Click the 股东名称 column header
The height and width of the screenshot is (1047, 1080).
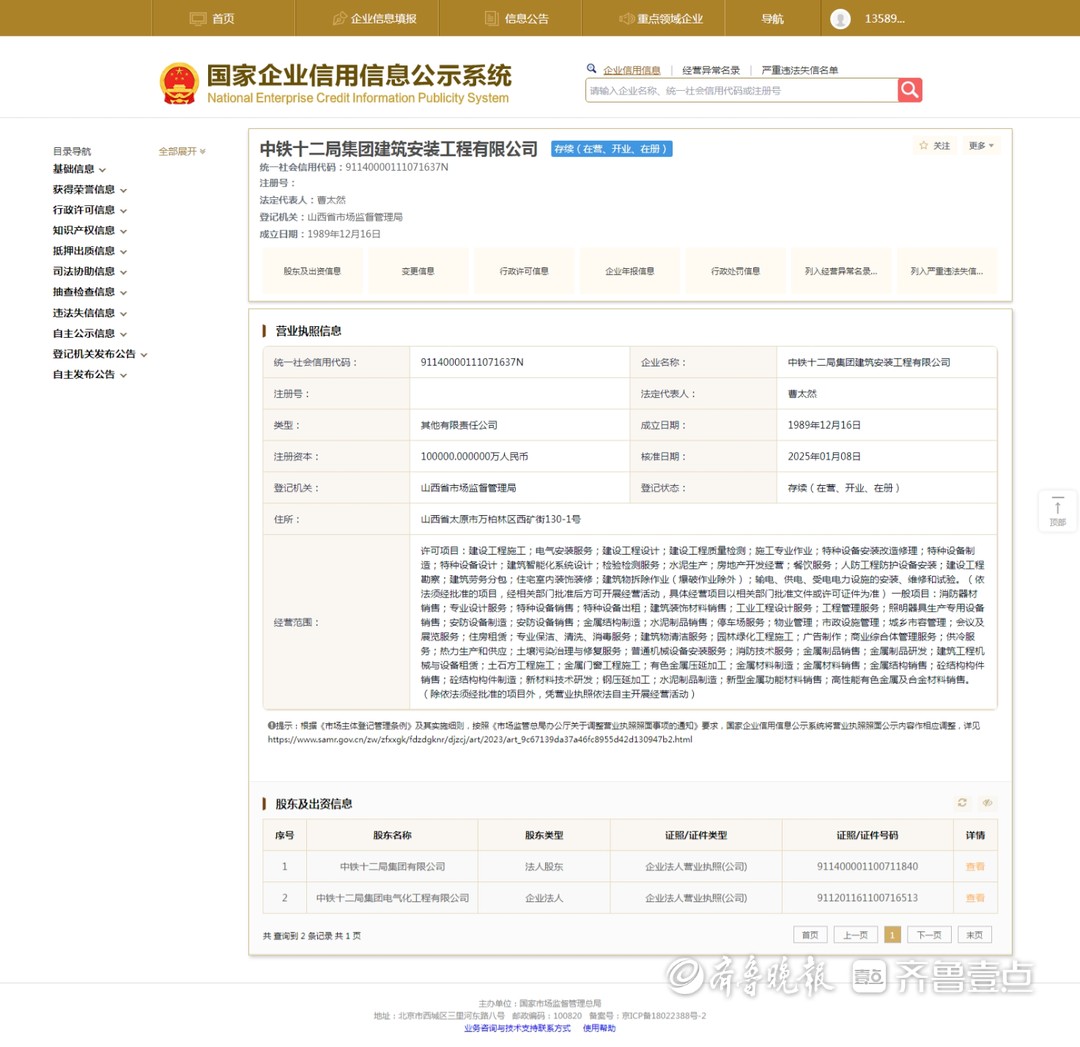coord(392,835)
